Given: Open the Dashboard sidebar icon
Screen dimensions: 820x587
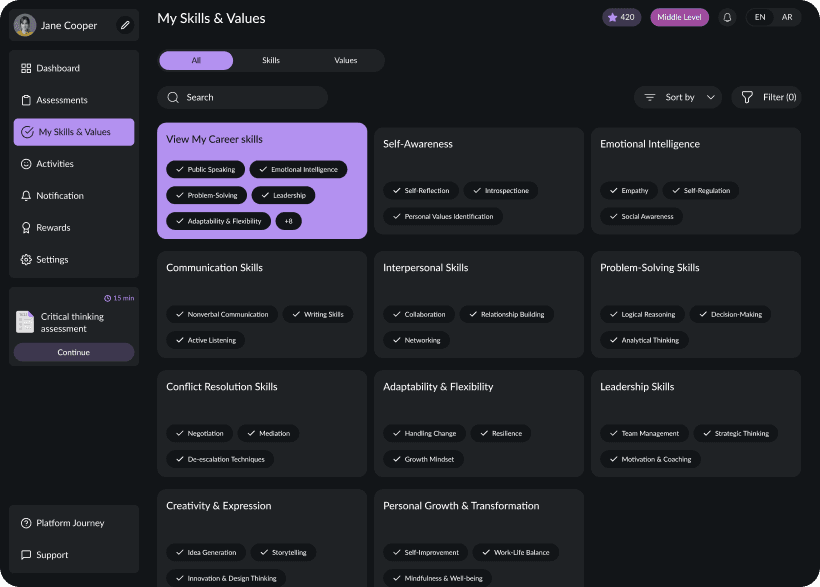Looking at the screenshot, I should (25, 68).
